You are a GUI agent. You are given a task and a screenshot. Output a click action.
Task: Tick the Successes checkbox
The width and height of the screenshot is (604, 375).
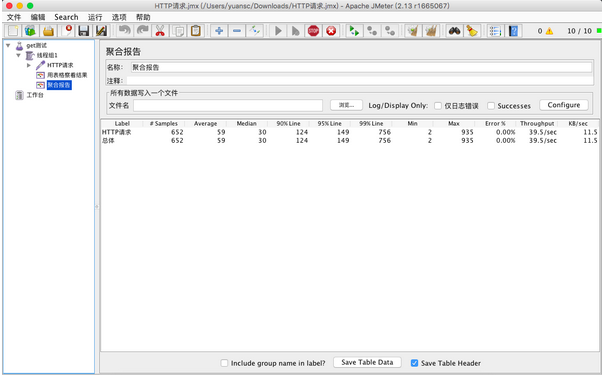tap(491, 106)
